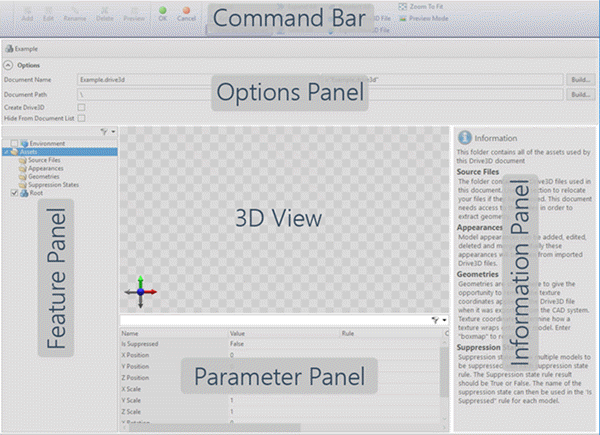Click the Add command icon
This screenshot has height=435, width=600.
[x=27, y=8]
